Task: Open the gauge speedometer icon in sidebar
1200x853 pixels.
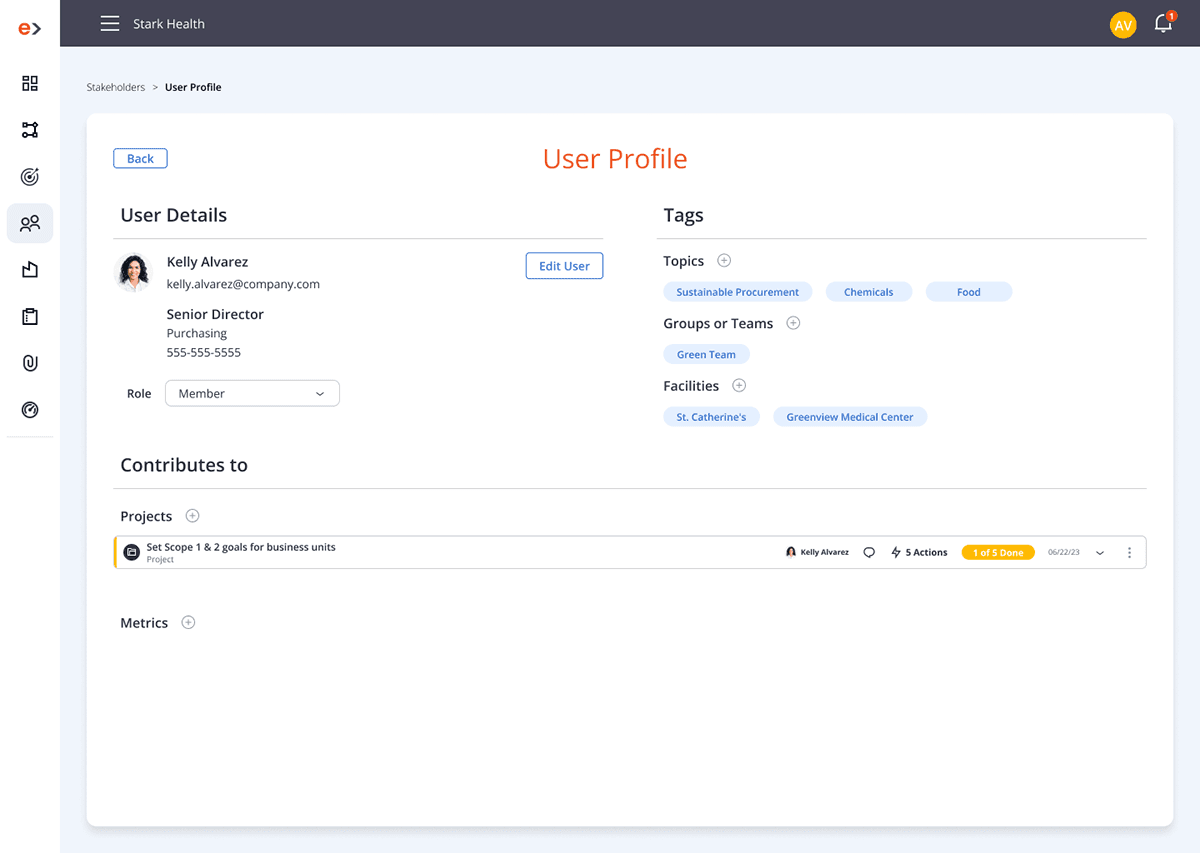Action: [30, 410]
